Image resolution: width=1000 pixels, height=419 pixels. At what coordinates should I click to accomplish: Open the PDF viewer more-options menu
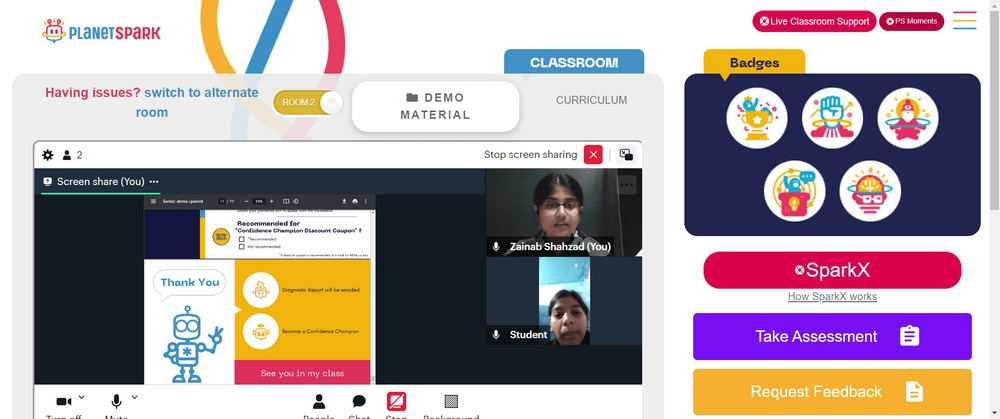click(366, 201)
